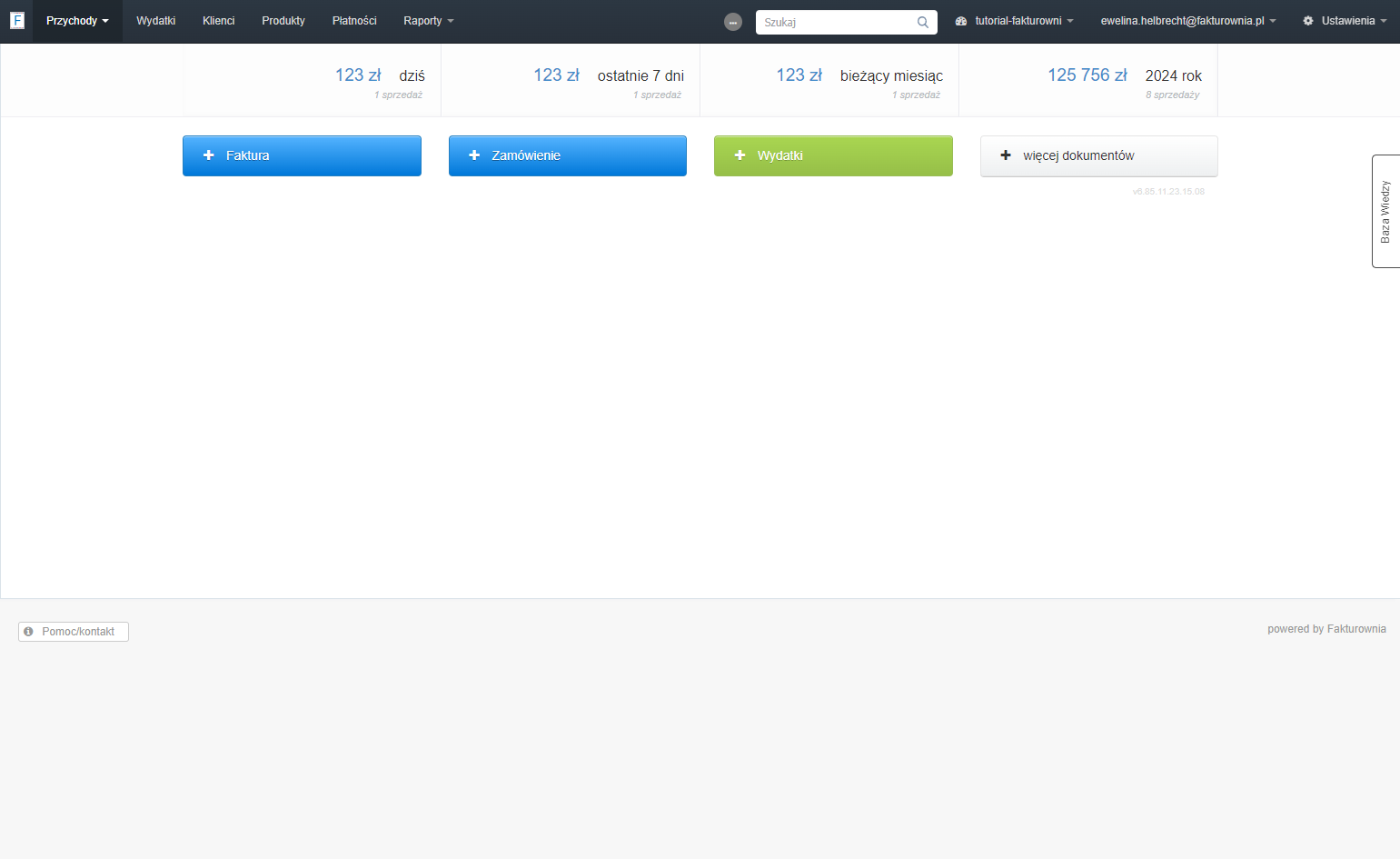Expand the Przychody dropdown menu

tap(77, 21)
